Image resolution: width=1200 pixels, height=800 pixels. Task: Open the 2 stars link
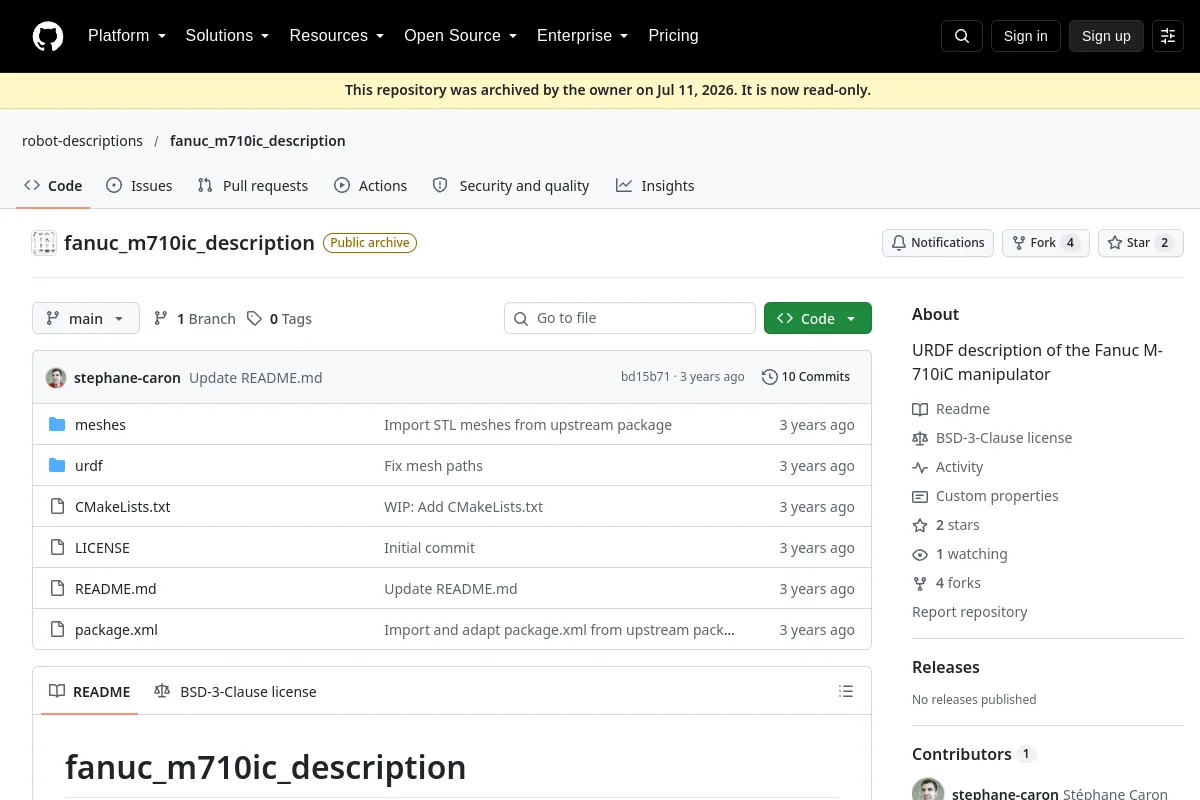(x=946, y=525)
